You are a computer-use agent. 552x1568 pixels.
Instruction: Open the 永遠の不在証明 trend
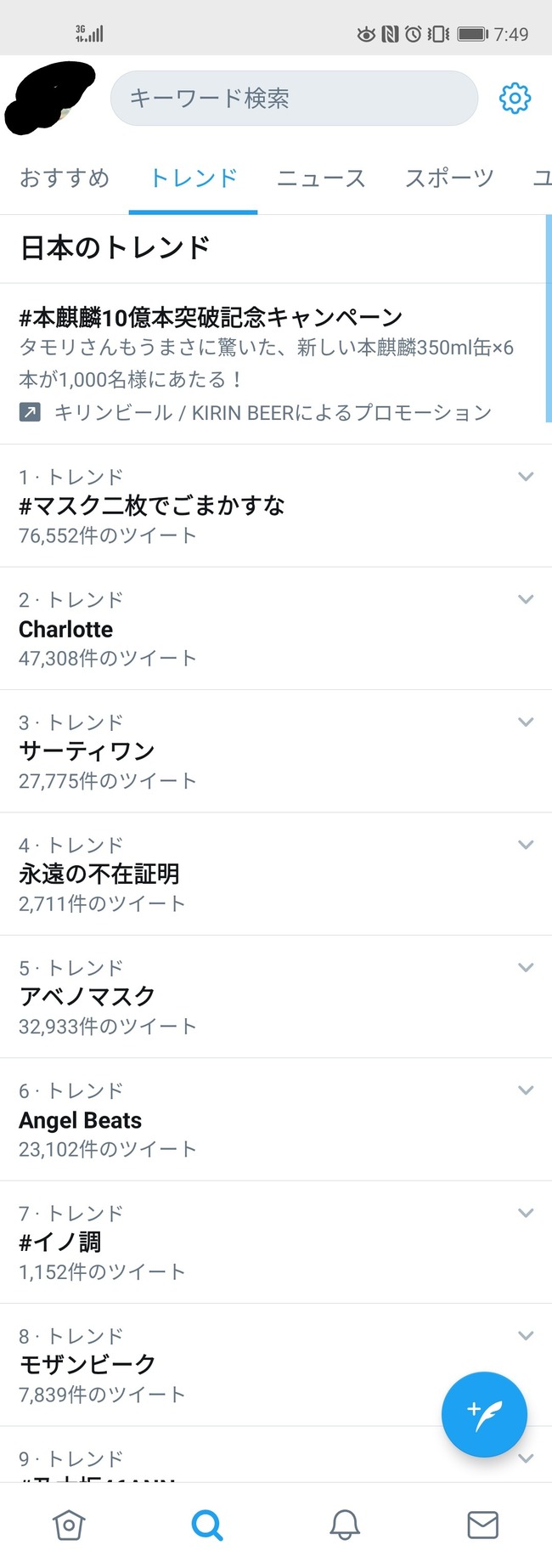point(276,875)
